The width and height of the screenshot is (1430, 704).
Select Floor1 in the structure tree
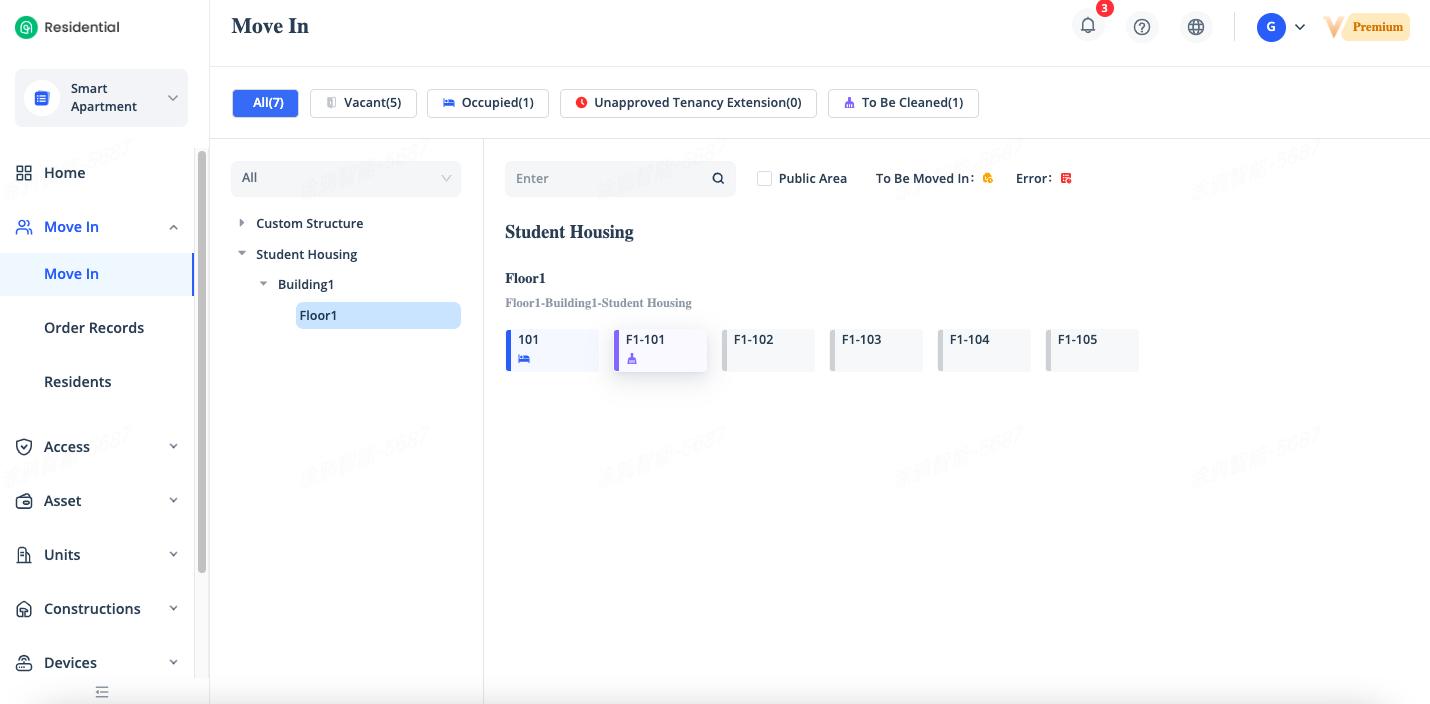pyautogui.click(x=377, y=316)
